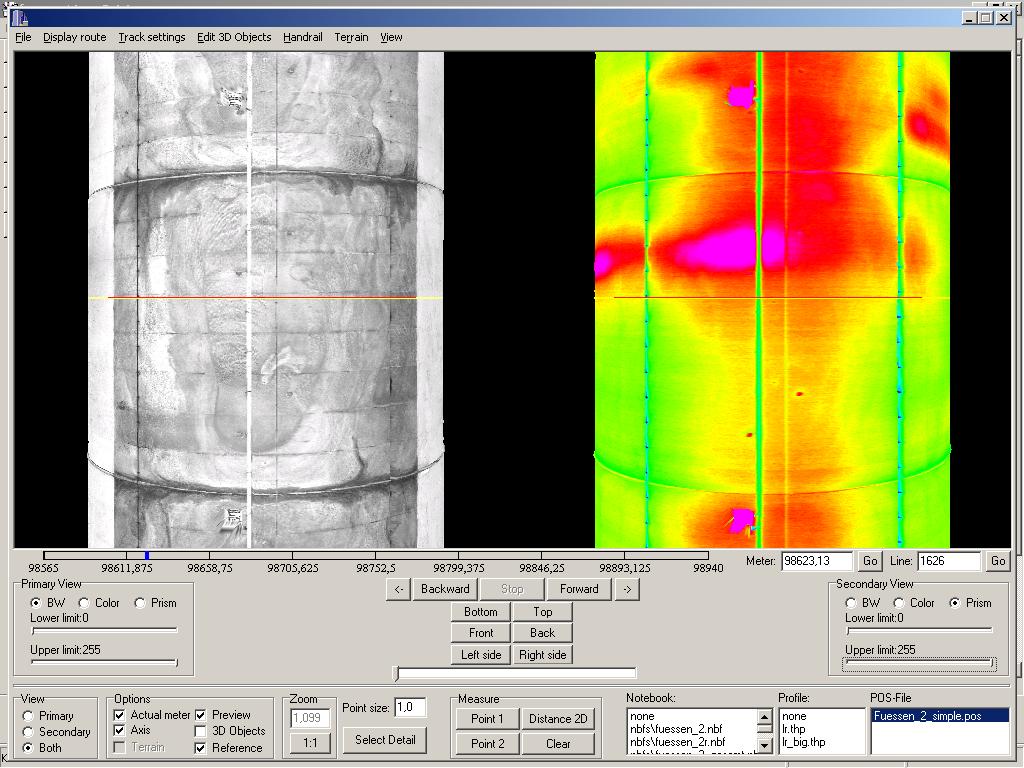Select lr_big.thp in Profile list

(x=804, y=742)
